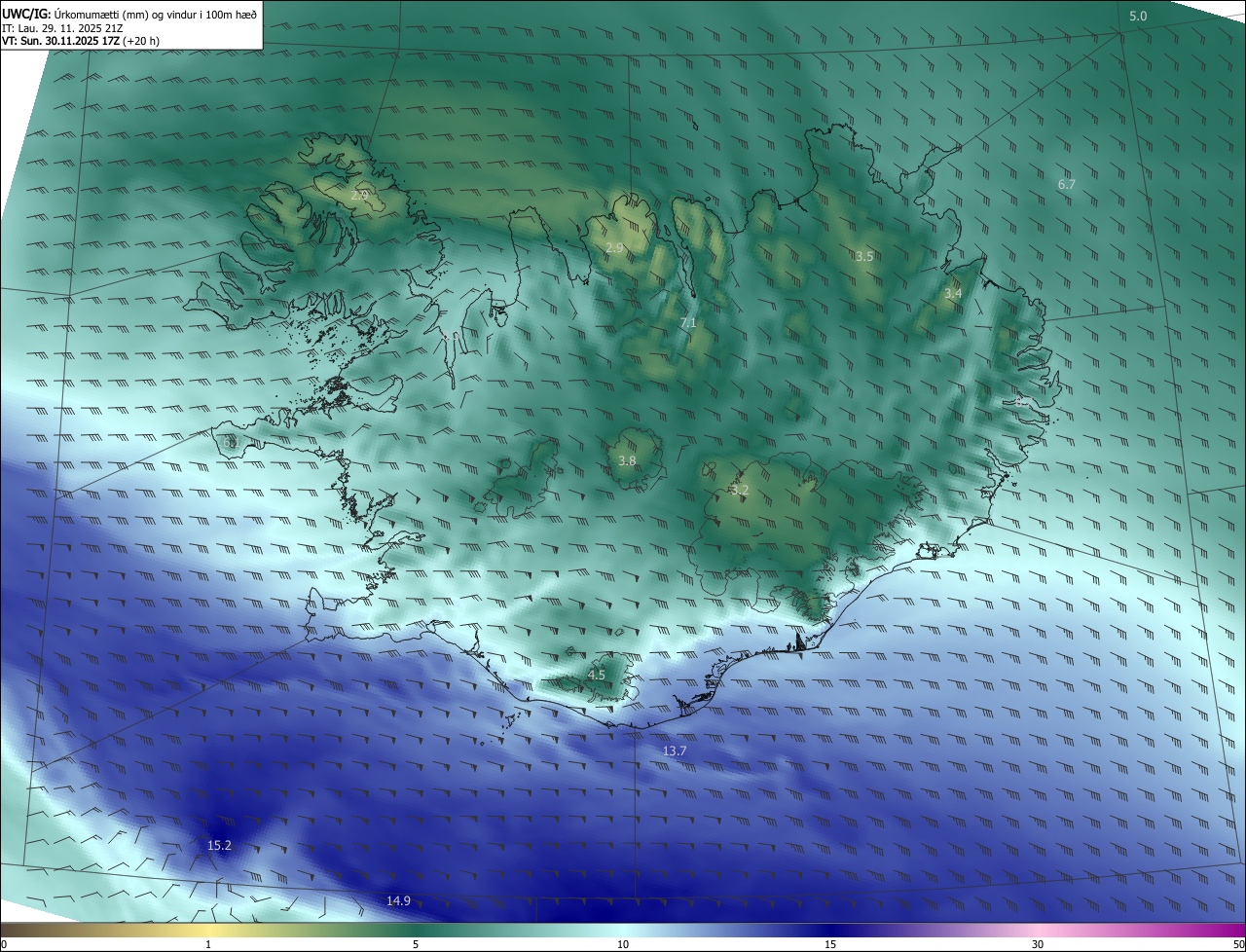The image size is (1246, 952).
Task: Click the 14.9 value label above the color scale
Action: pyautogui.click(x=398, y=900)
